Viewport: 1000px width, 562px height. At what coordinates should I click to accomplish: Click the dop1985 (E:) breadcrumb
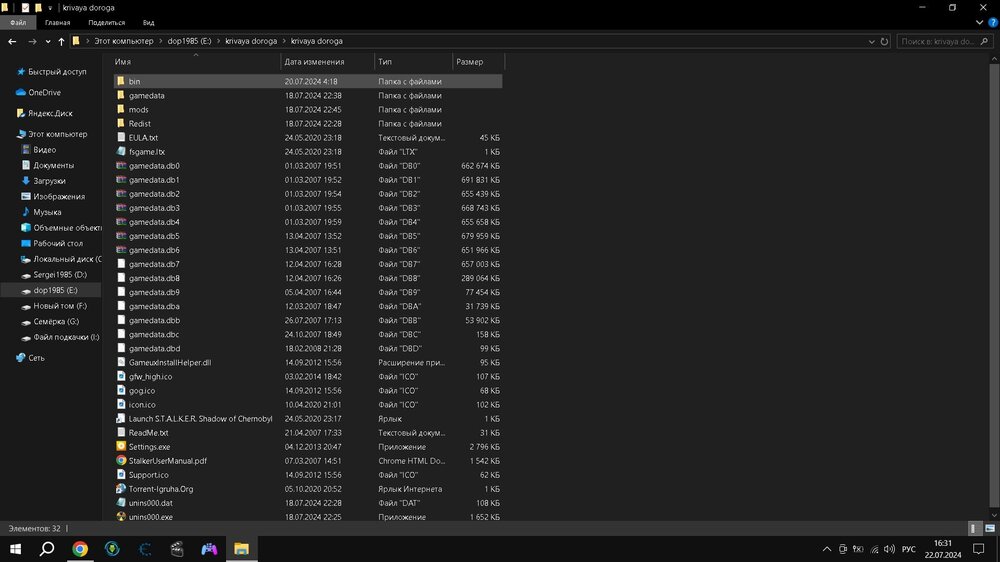(x=190, y=41)
